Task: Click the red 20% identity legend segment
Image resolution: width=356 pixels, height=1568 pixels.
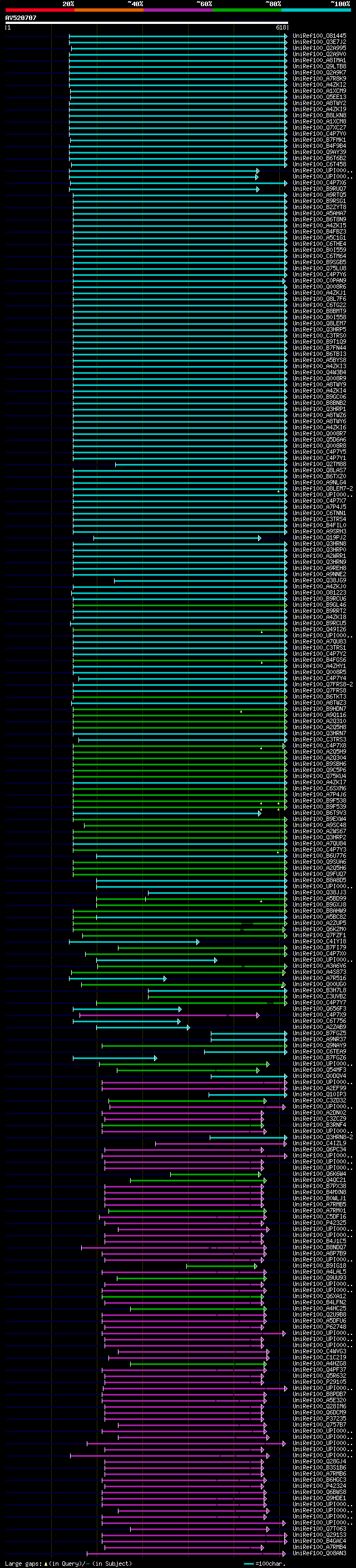Action: (x=39, y=11)
